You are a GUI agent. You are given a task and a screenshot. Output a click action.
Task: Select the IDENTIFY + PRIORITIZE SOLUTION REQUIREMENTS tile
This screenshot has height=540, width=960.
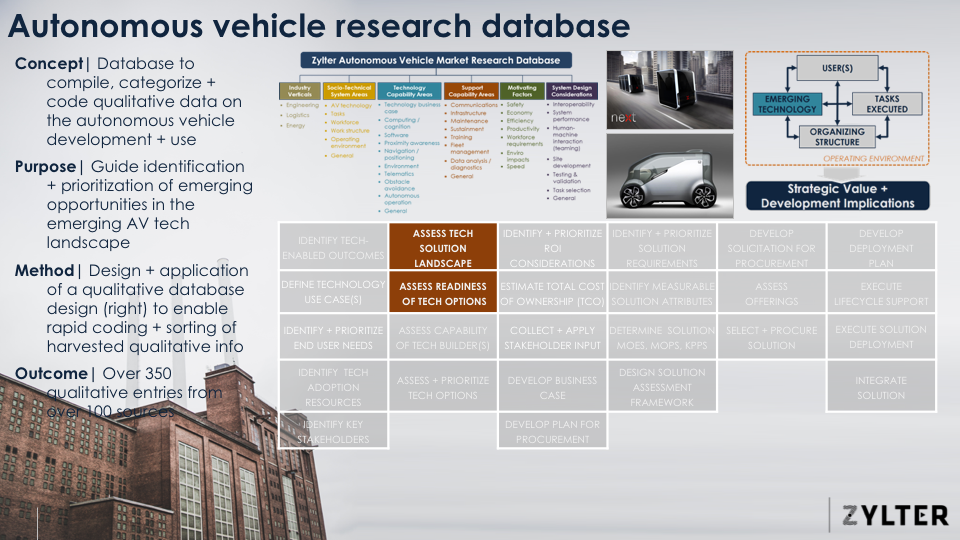pos(662,246)
